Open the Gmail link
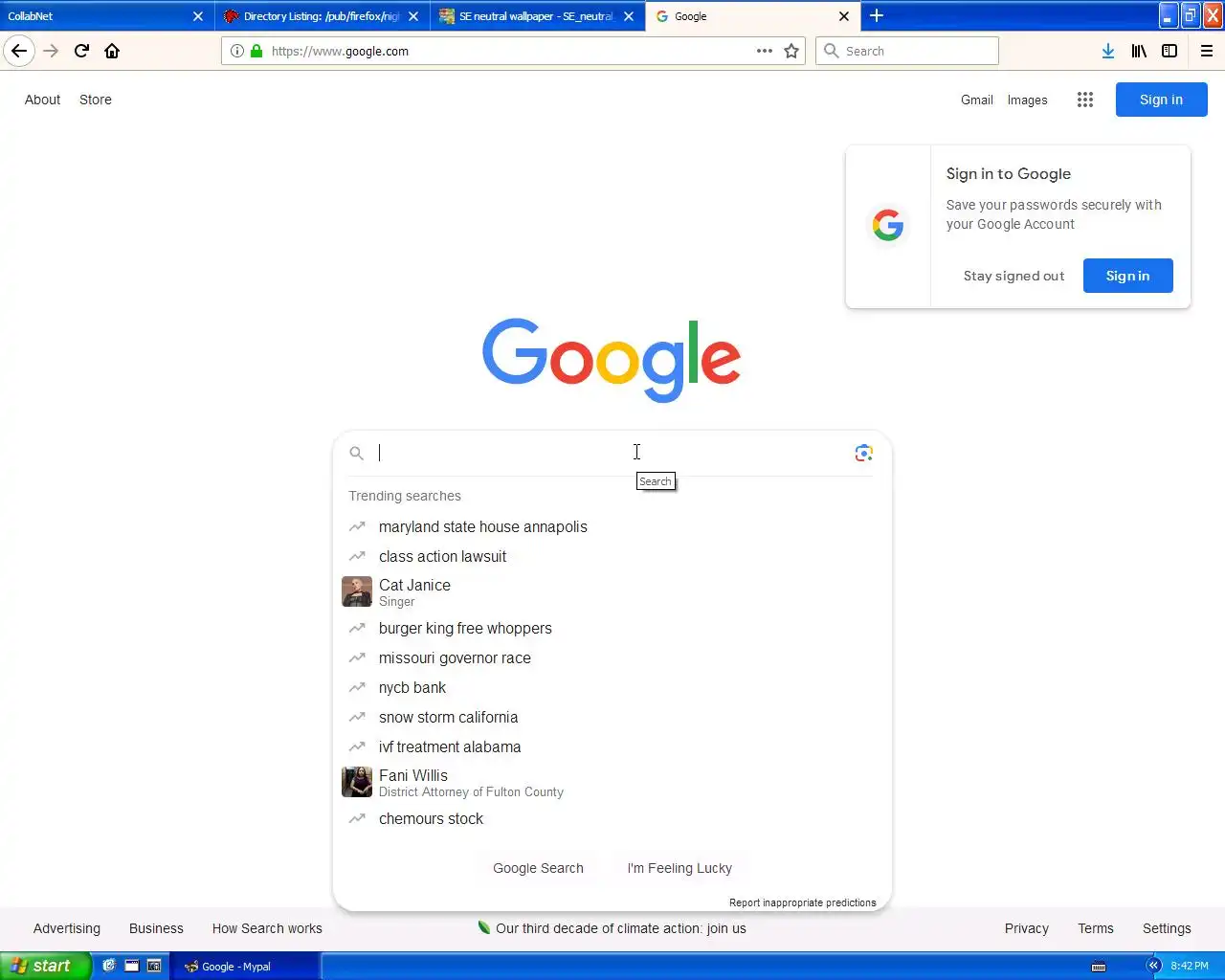Screen dimensions: 1225x980 pyautogui.click(x=977, y=100)
